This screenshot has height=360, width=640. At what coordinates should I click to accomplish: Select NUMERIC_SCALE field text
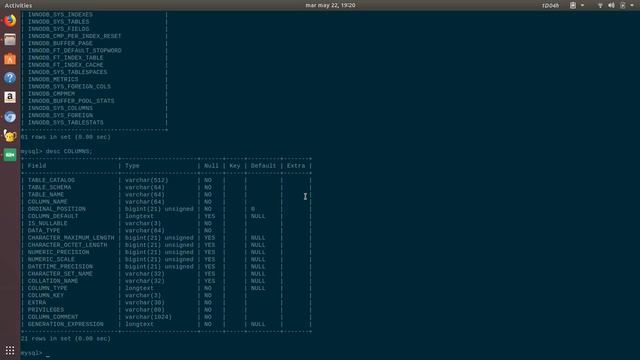pyautogui.click(x=51, y=259)
